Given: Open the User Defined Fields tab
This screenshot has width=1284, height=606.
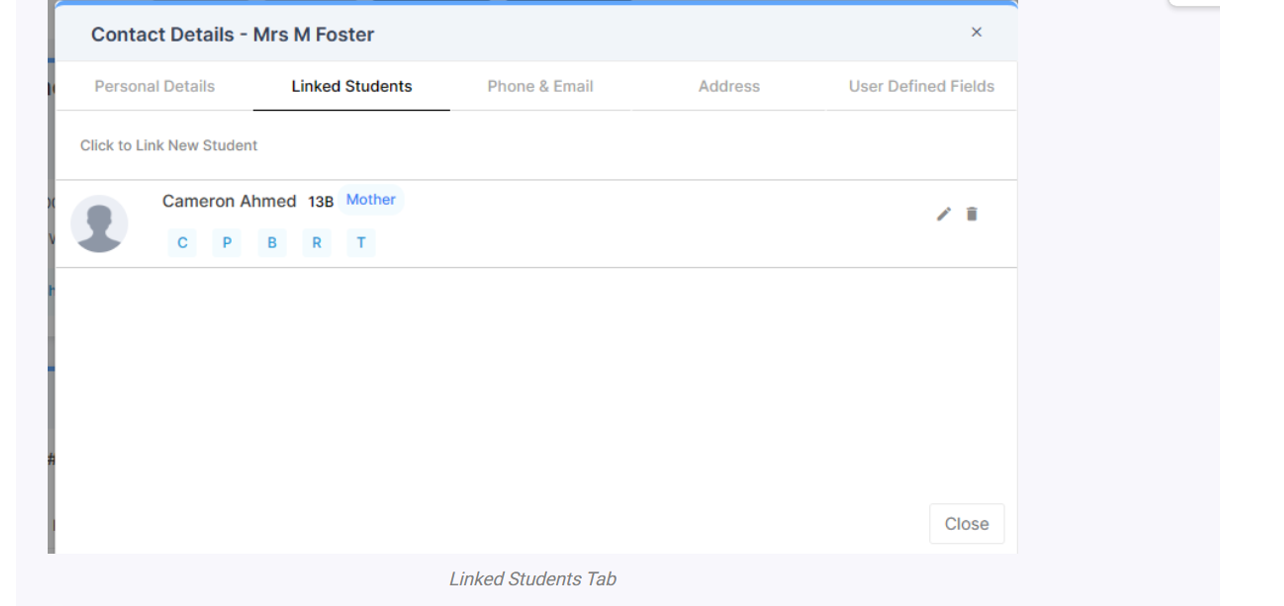Looking at the screenshot, I should 921,86.
